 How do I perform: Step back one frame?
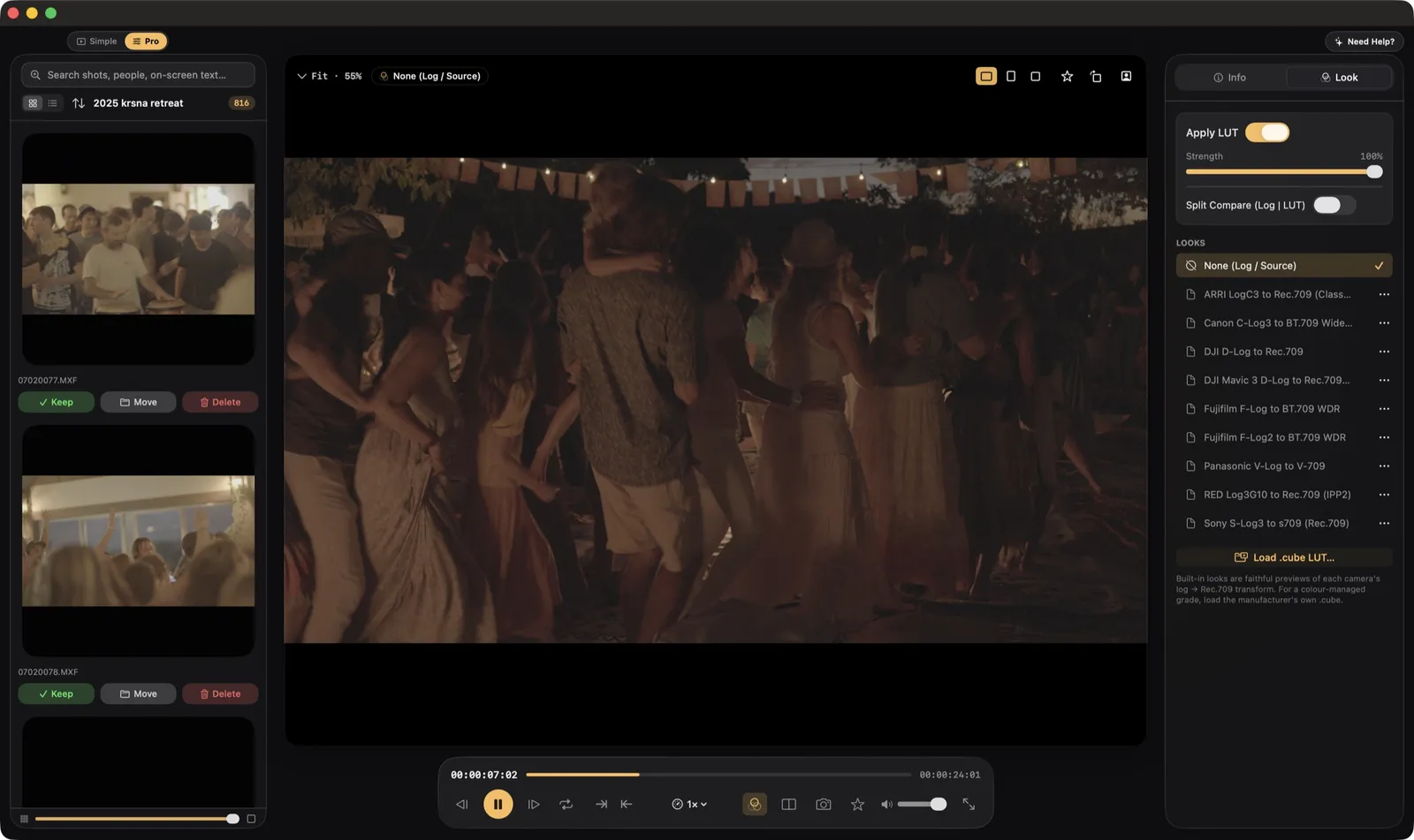(461, 804)
